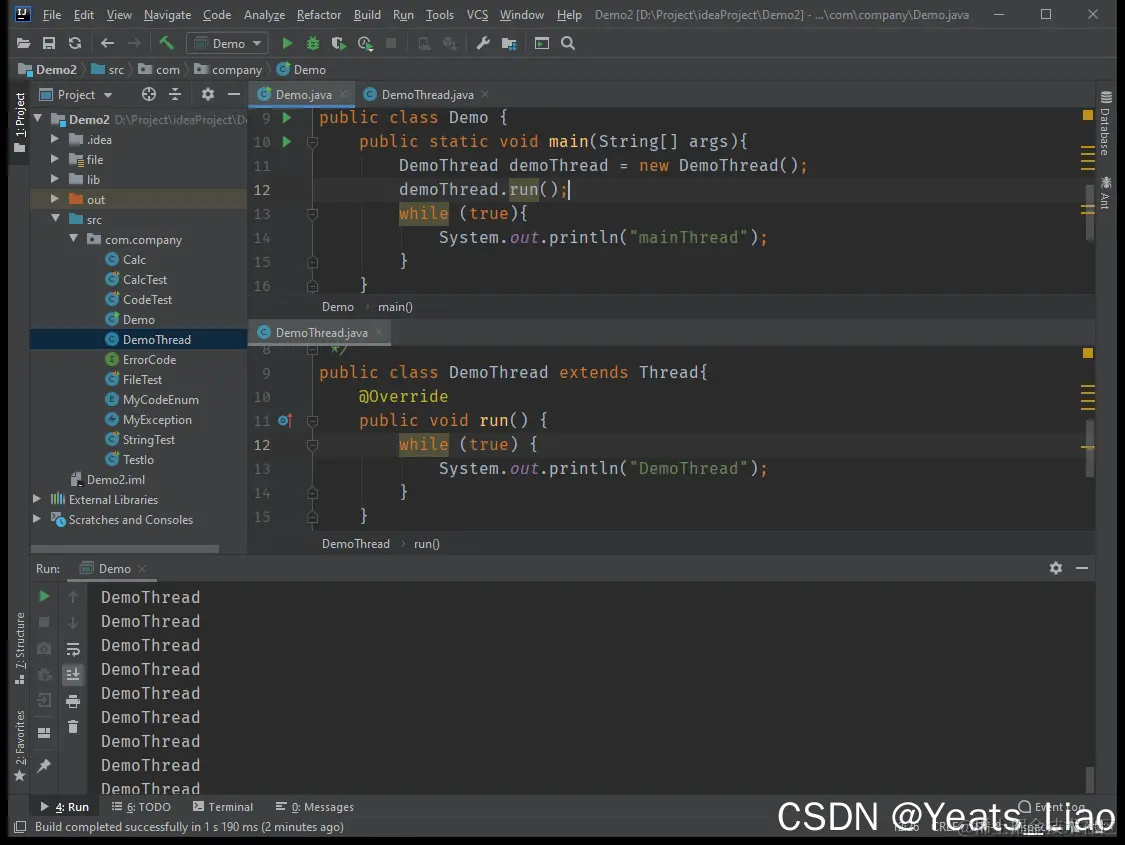The width and height of the screenshot is (1125, 845).
Task: Select MyCodeEnum in project tree
Action: tap(161, 400)
